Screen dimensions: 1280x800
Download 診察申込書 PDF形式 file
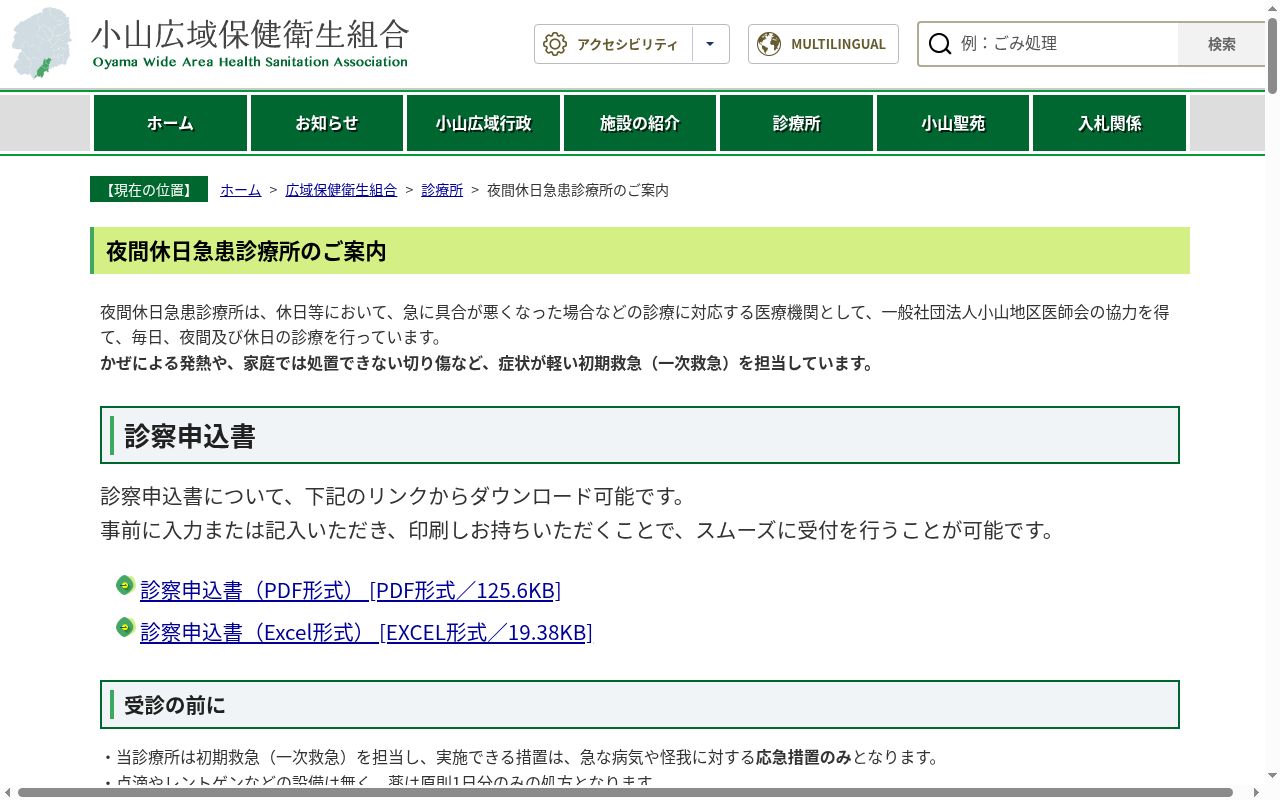click(350, 590)
